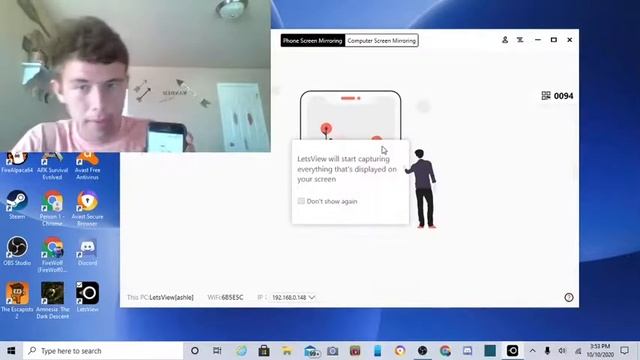
Task: Click the microphone tray icon
Action: pos(547,351)
